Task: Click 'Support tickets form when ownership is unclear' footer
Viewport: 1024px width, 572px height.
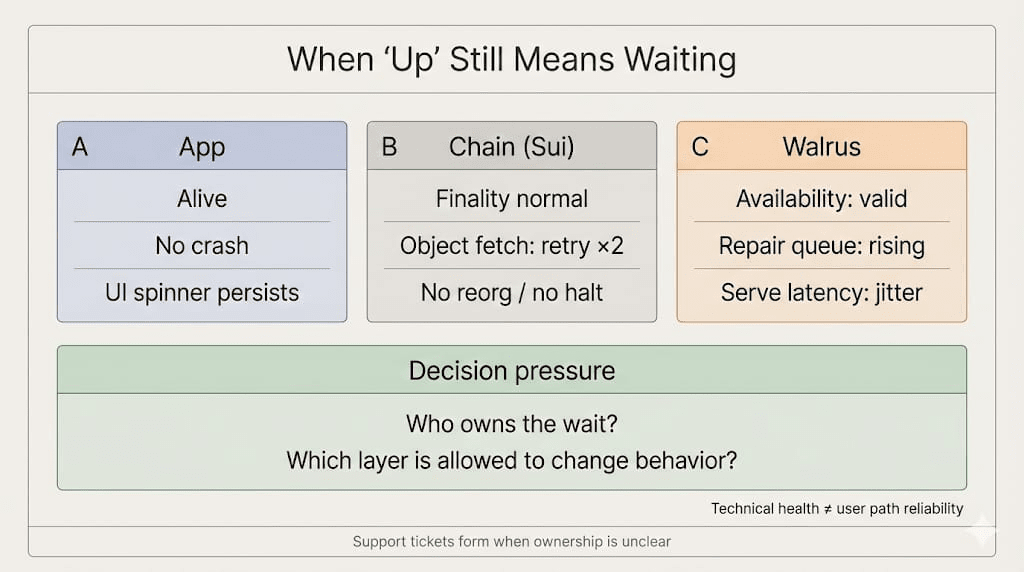Action: click(512, 541)
